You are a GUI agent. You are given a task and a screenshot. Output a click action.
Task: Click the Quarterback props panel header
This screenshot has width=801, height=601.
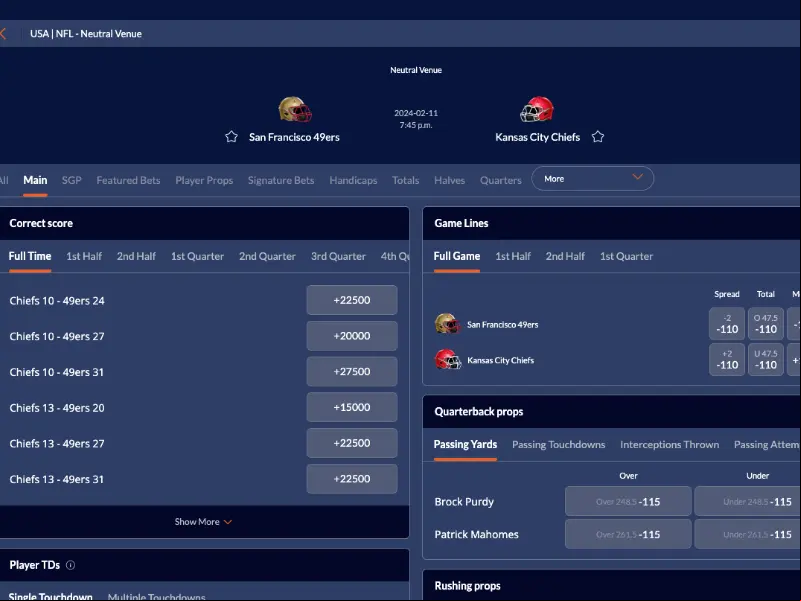611,411
